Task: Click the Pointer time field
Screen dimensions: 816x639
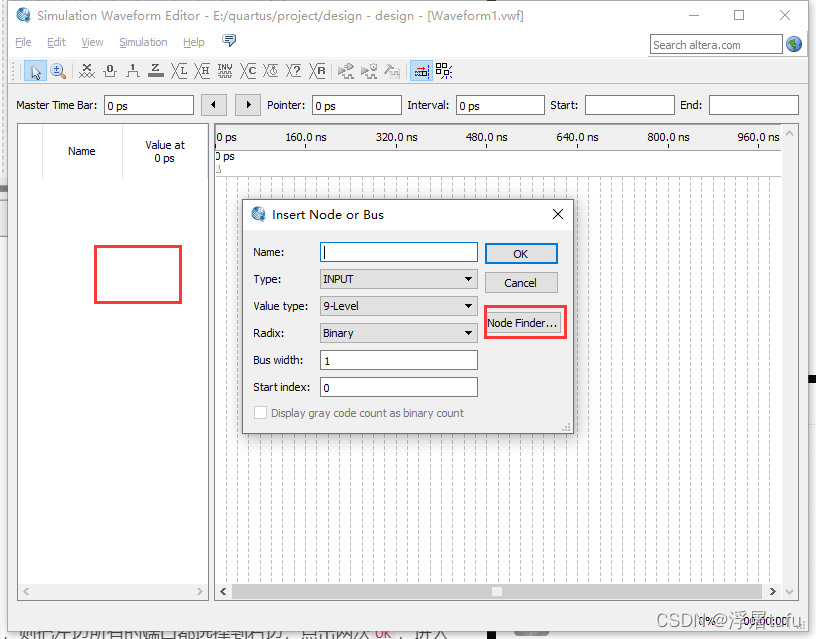Action: 357,106
